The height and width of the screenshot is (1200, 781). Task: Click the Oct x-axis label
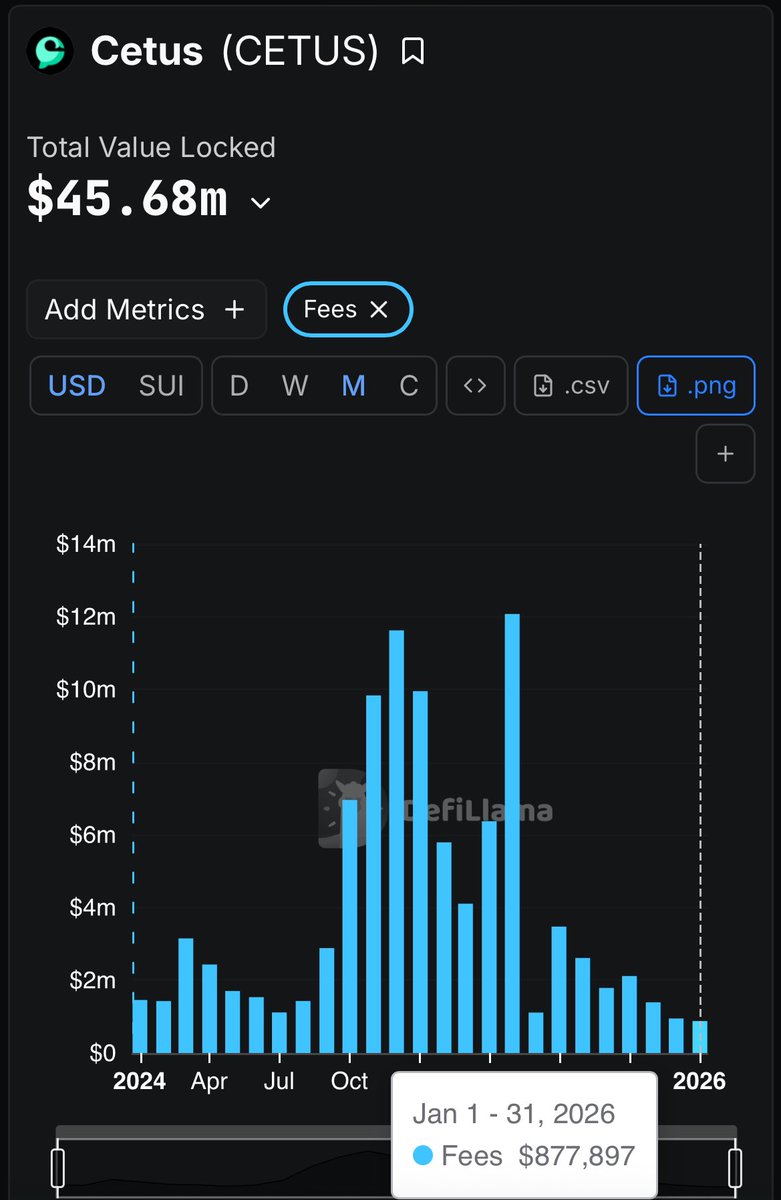click(350, 1081)
